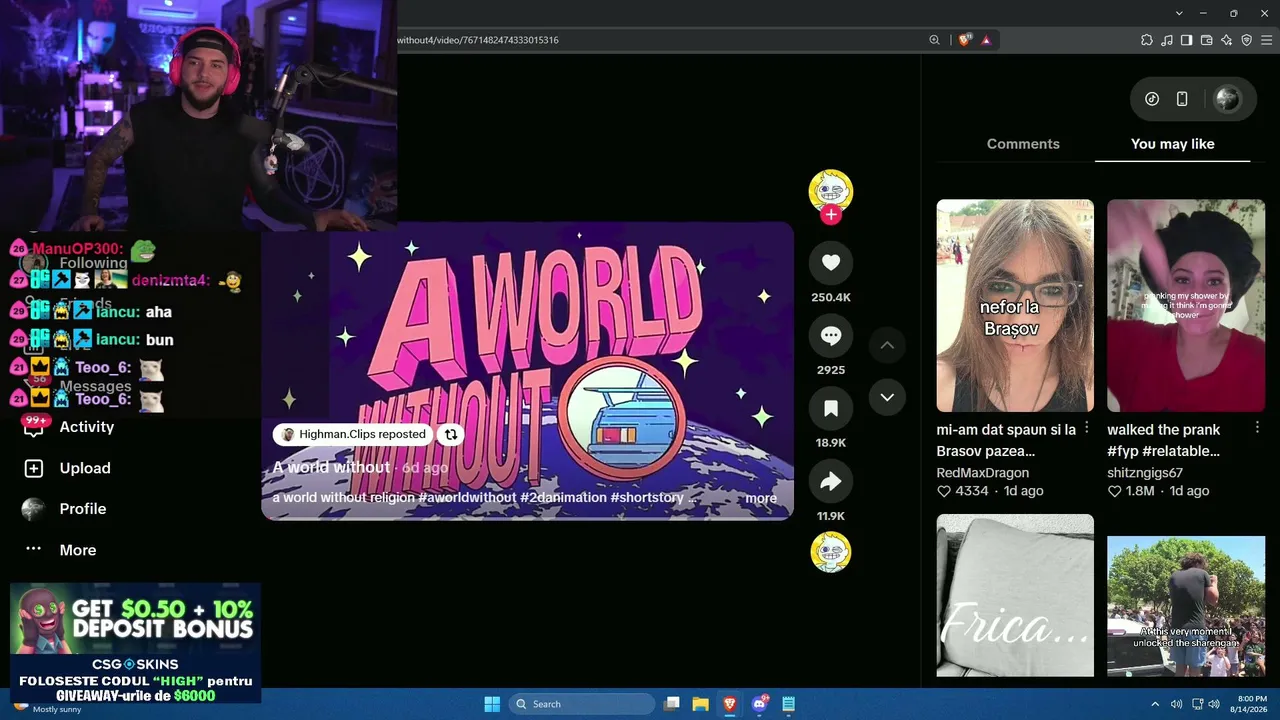This screenshot has height=720, width=1280.
Task: Toggle the browser sidebar panel icon
Action: tap(1186, 40)
